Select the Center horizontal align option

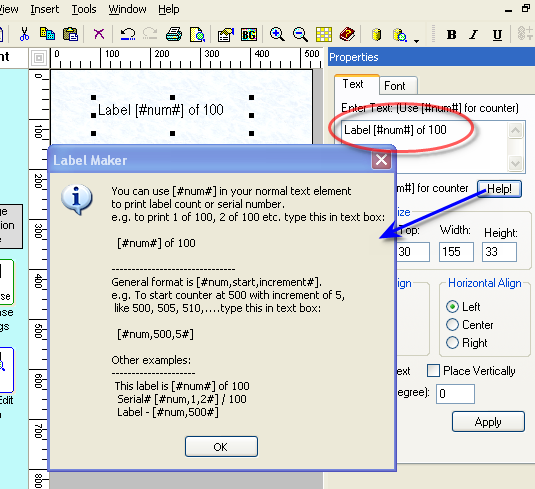point(452,325)
